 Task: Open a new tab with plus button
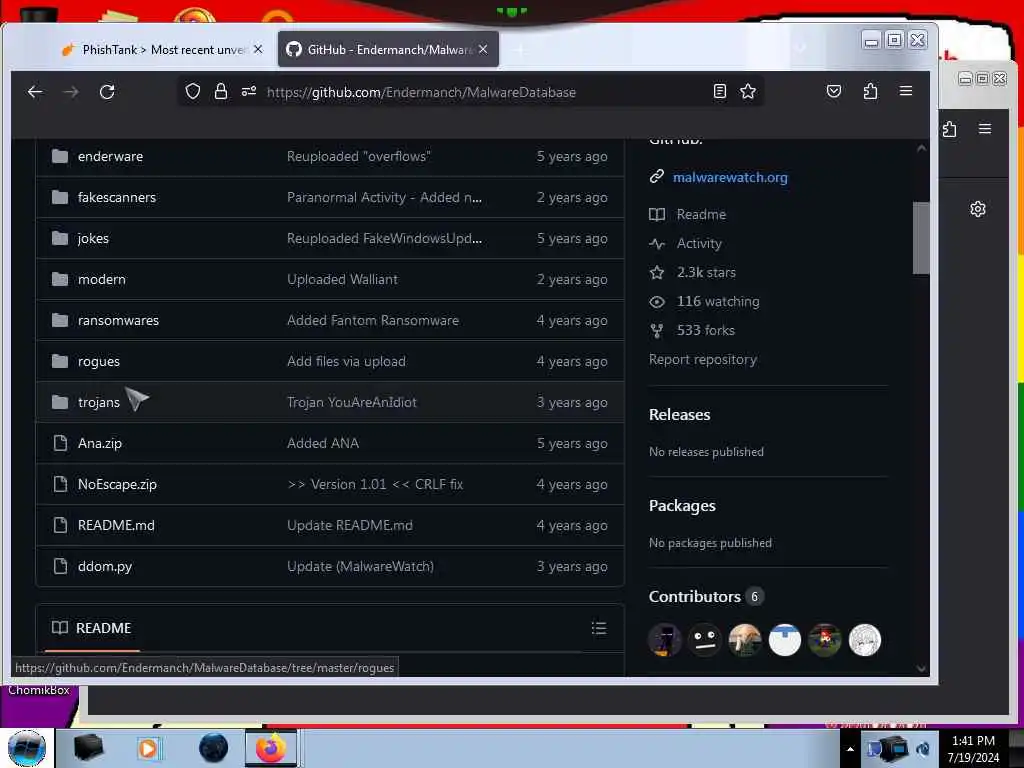click(520, 50)
